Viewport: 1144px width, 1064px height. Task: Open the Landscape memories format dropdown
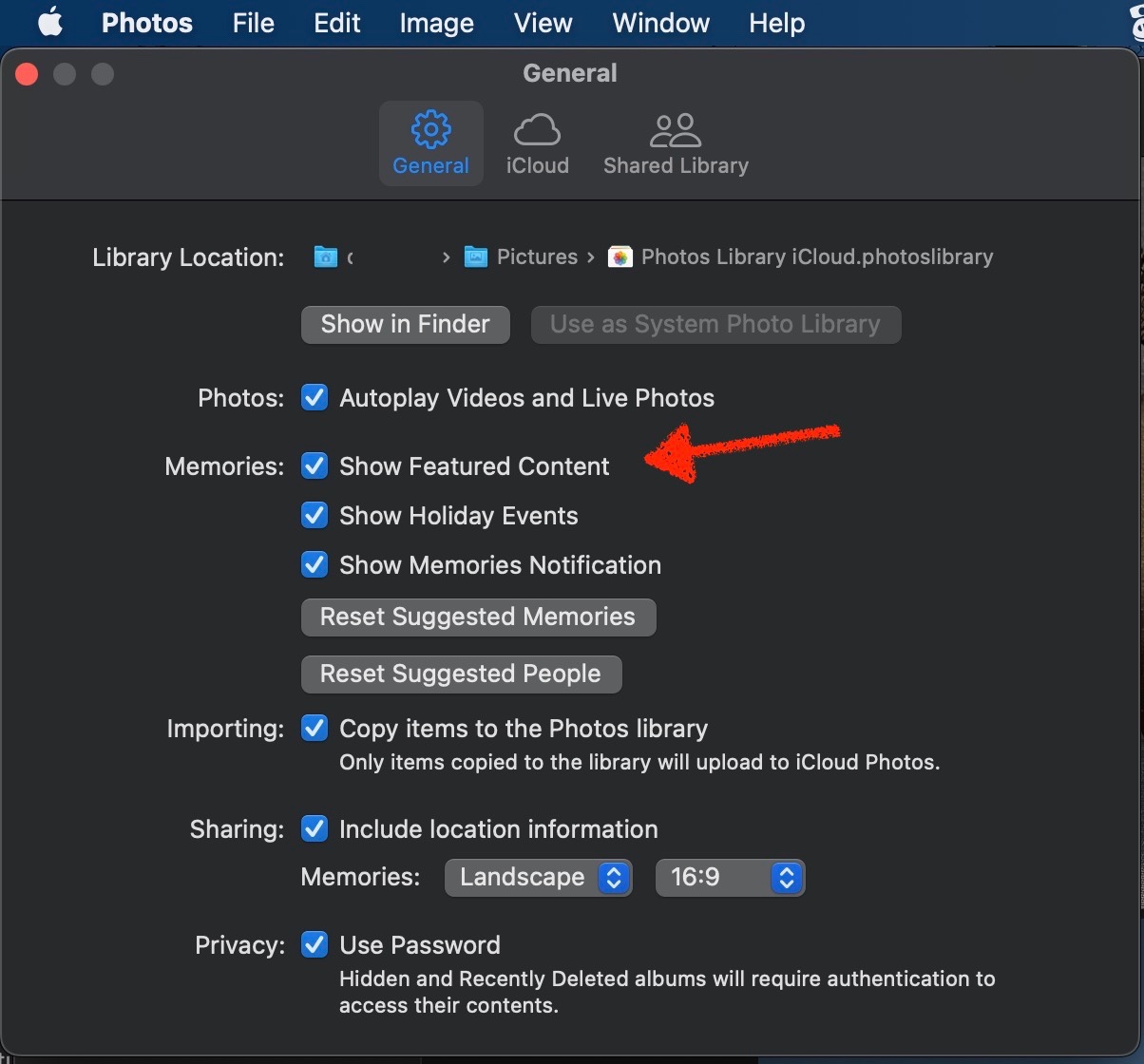[538, 877]
